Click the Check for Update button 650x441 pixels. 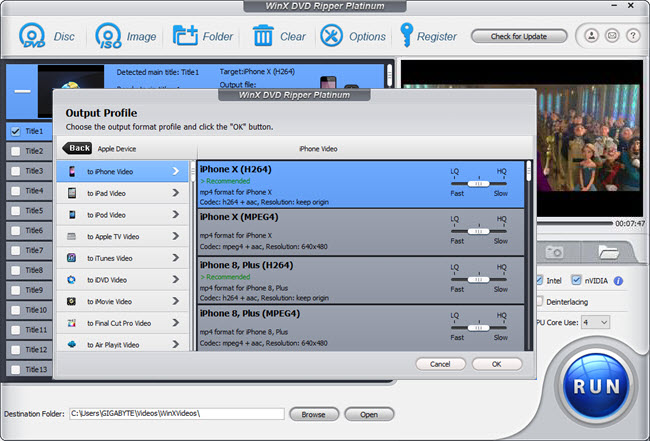click(519, 36)
